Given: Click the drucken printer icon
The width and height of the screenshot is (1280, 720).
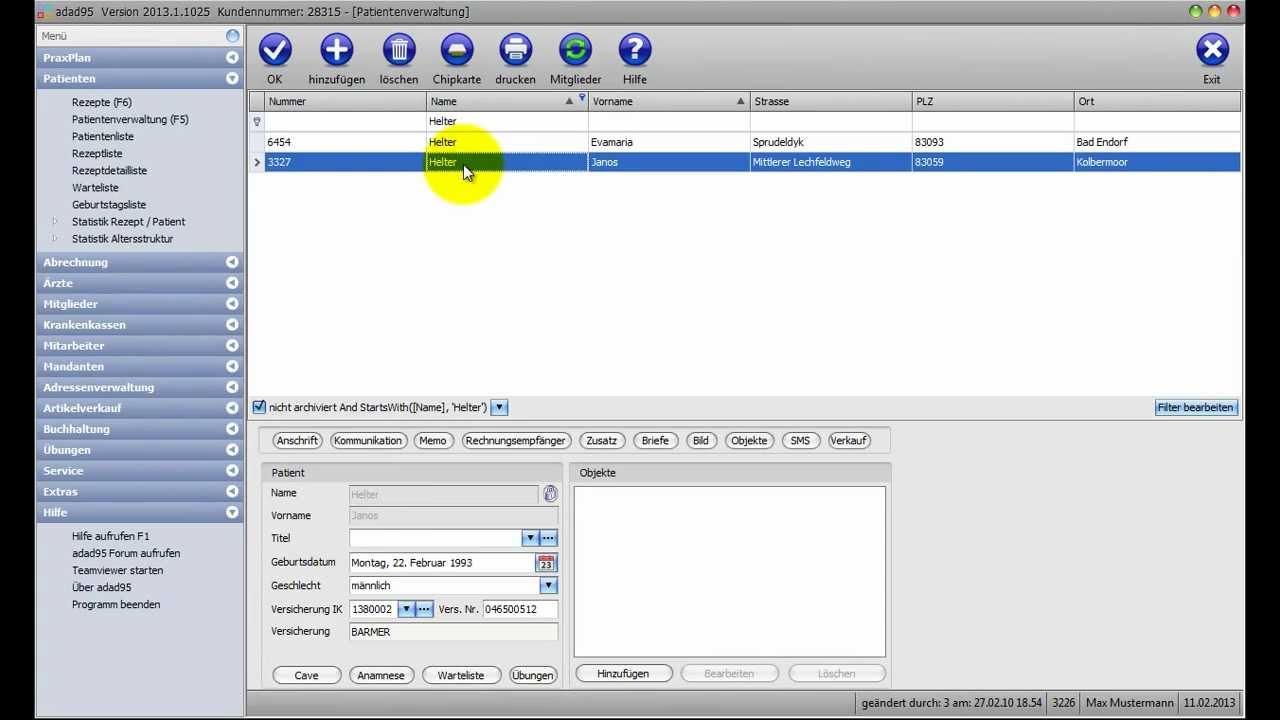Looking at the screenshot, I should [515, 50].
